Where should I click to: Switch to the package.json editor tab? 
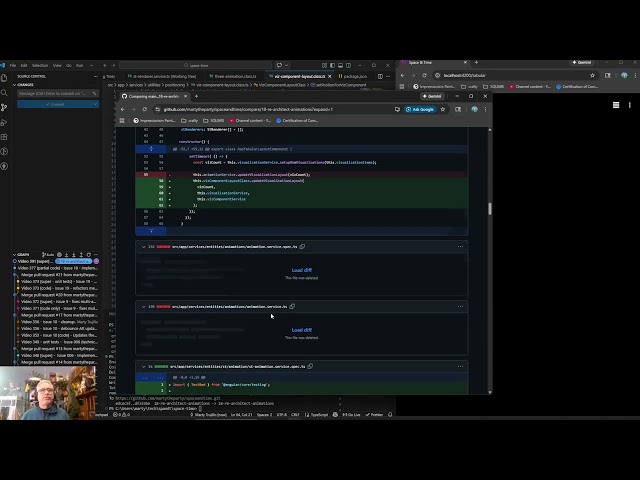[x=353, y=76]
